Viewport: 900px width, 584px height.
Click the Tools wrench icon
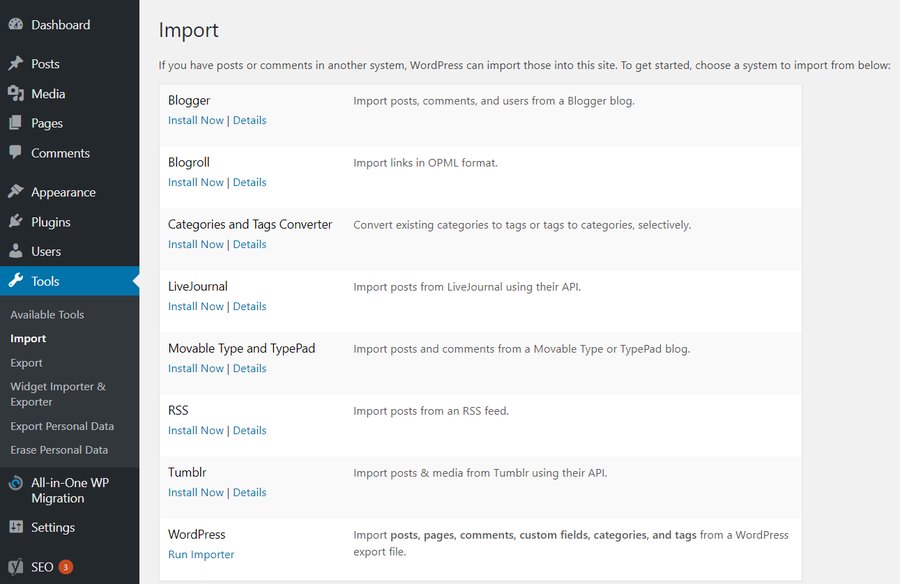tap(16, 281)
